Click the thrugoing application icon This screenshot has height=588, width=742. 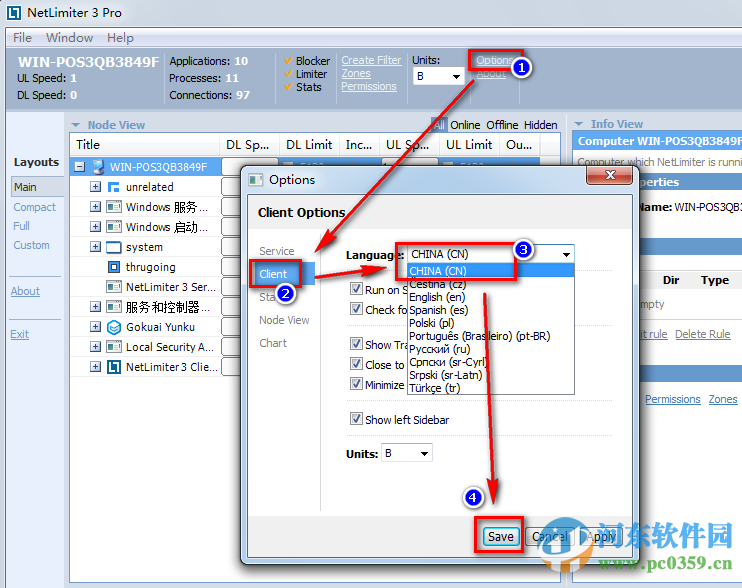[114, 267]
